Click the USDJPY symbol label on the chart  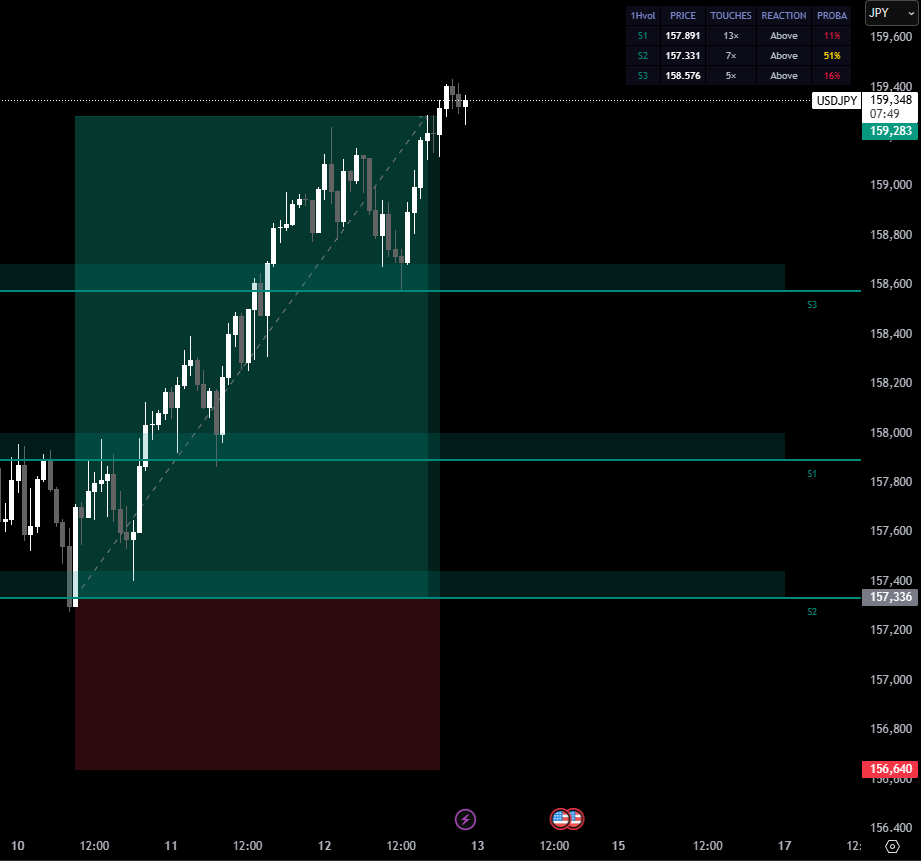coord(835,100)
